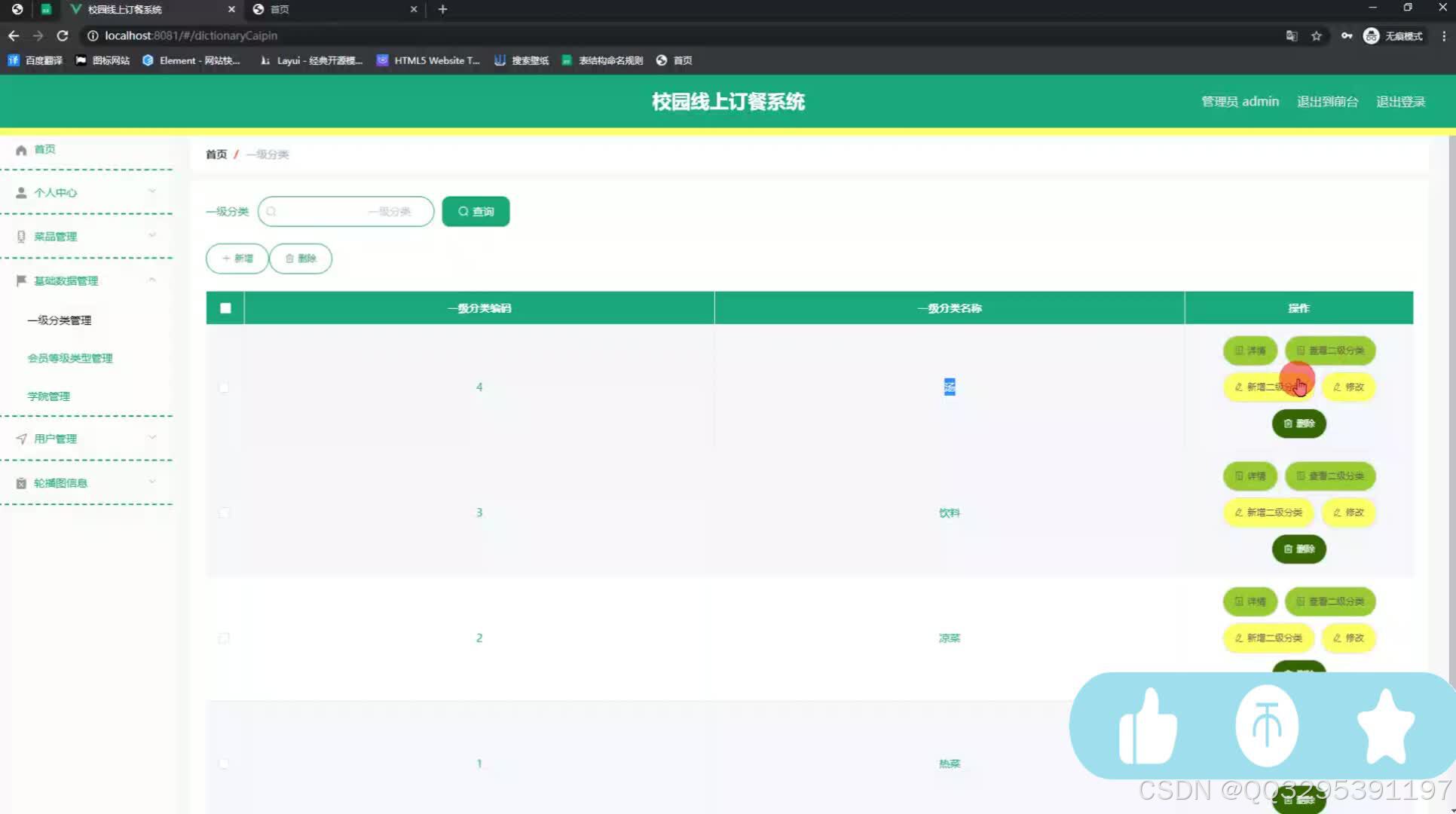Open the HTML5 Website bookmark
Screen dimensions: 1456x814
coord(428,60)
